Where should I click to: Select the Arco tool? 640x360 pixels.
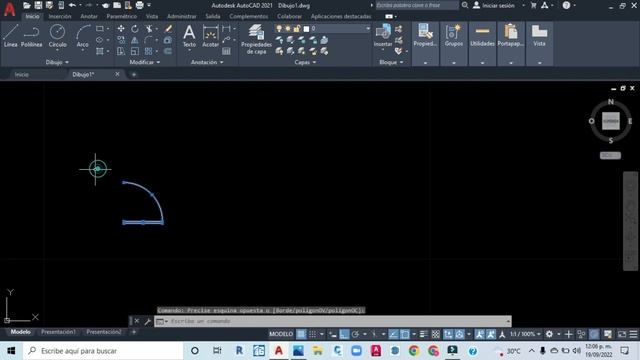(82, 36)
